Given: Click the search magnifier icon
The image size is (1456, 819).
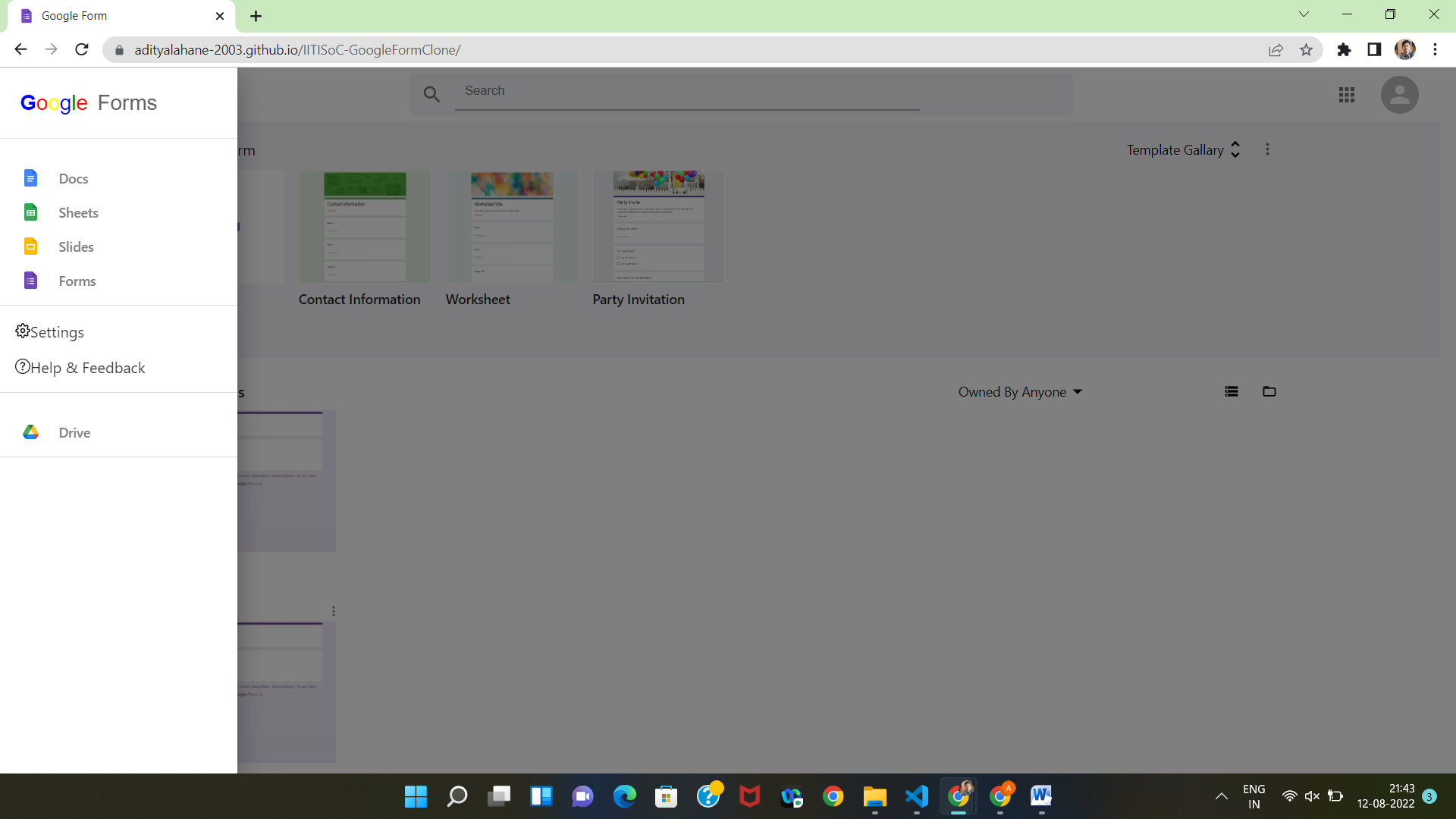Looking at the screenshot, I should coord(432,94).
